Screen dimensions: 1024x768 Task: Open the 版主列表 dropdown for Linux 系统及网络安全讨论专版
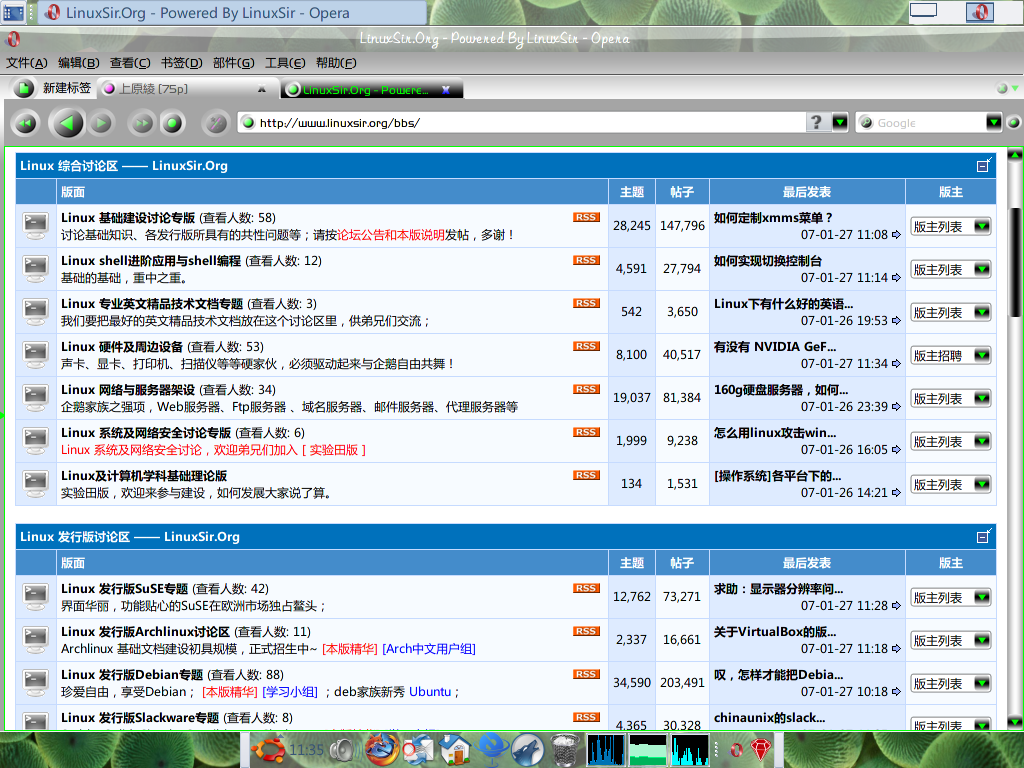[x=951, y=442]
